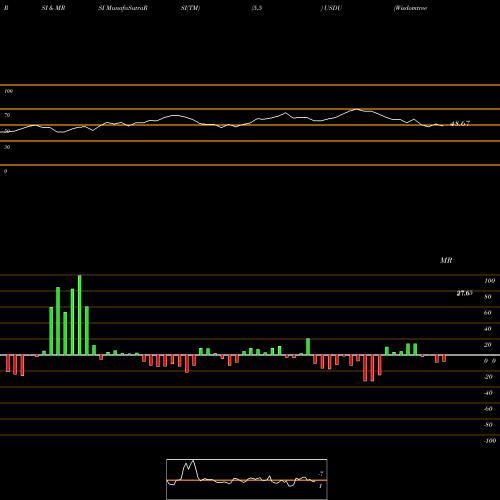This screenshot has width=500, height=500.
Task: Click the 'SI(TM)' header label
Action: pos(190,8)
